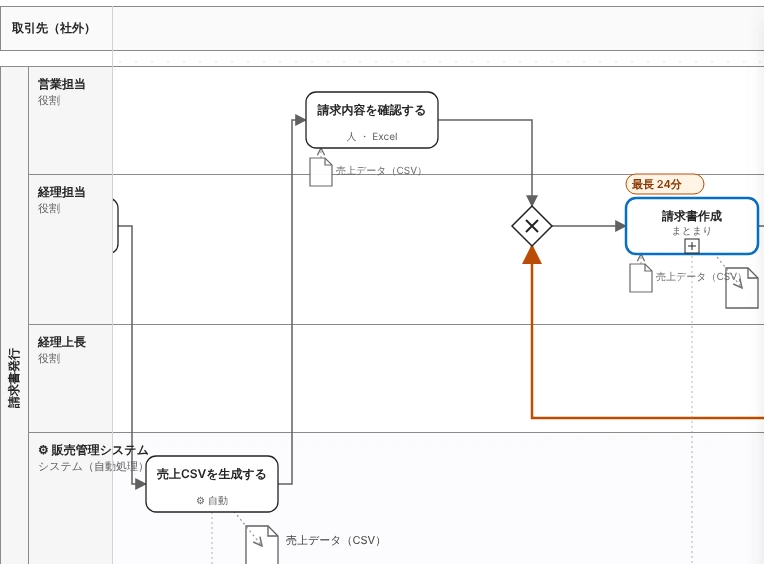Click the exclusive gateway X diamond
Image resolution: width=764 pixels, height=564 pixels.
coord(532,226)
